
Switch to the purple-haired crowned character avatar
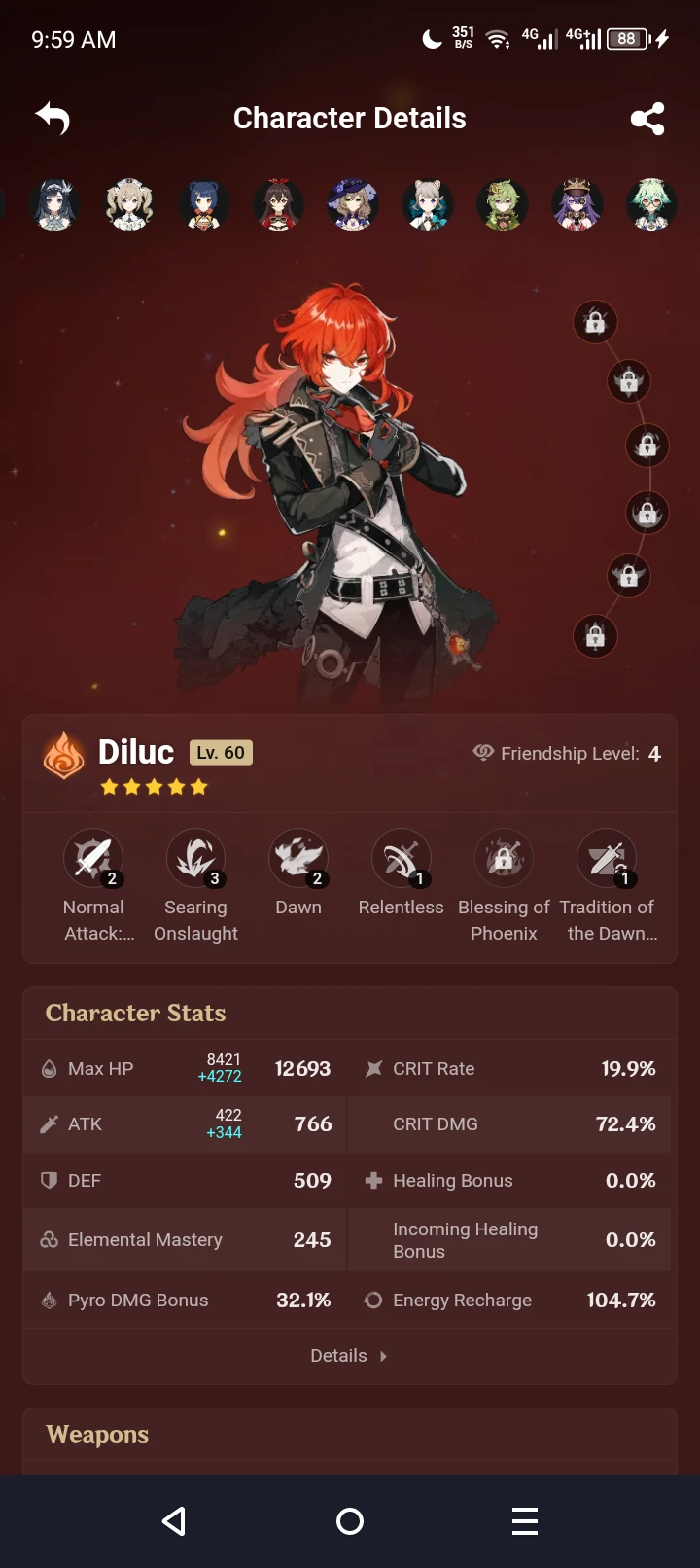pyautogui.click(x=577, y=204)
